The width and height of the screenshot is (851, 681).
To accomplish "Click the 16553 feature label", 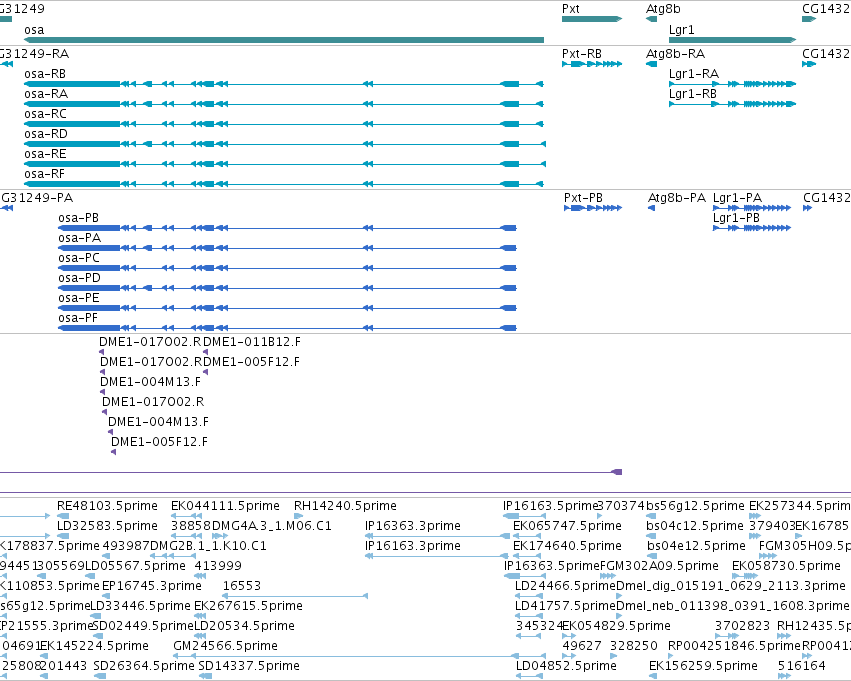I will [x=242, y=587].
